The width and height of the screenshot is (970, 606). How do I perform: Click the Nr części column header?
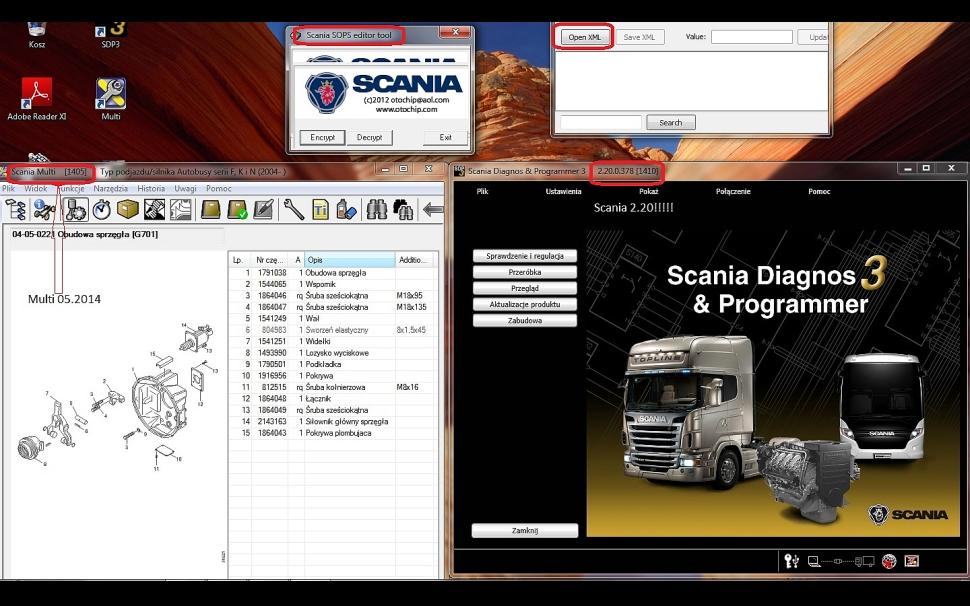[x=270, y=260]
